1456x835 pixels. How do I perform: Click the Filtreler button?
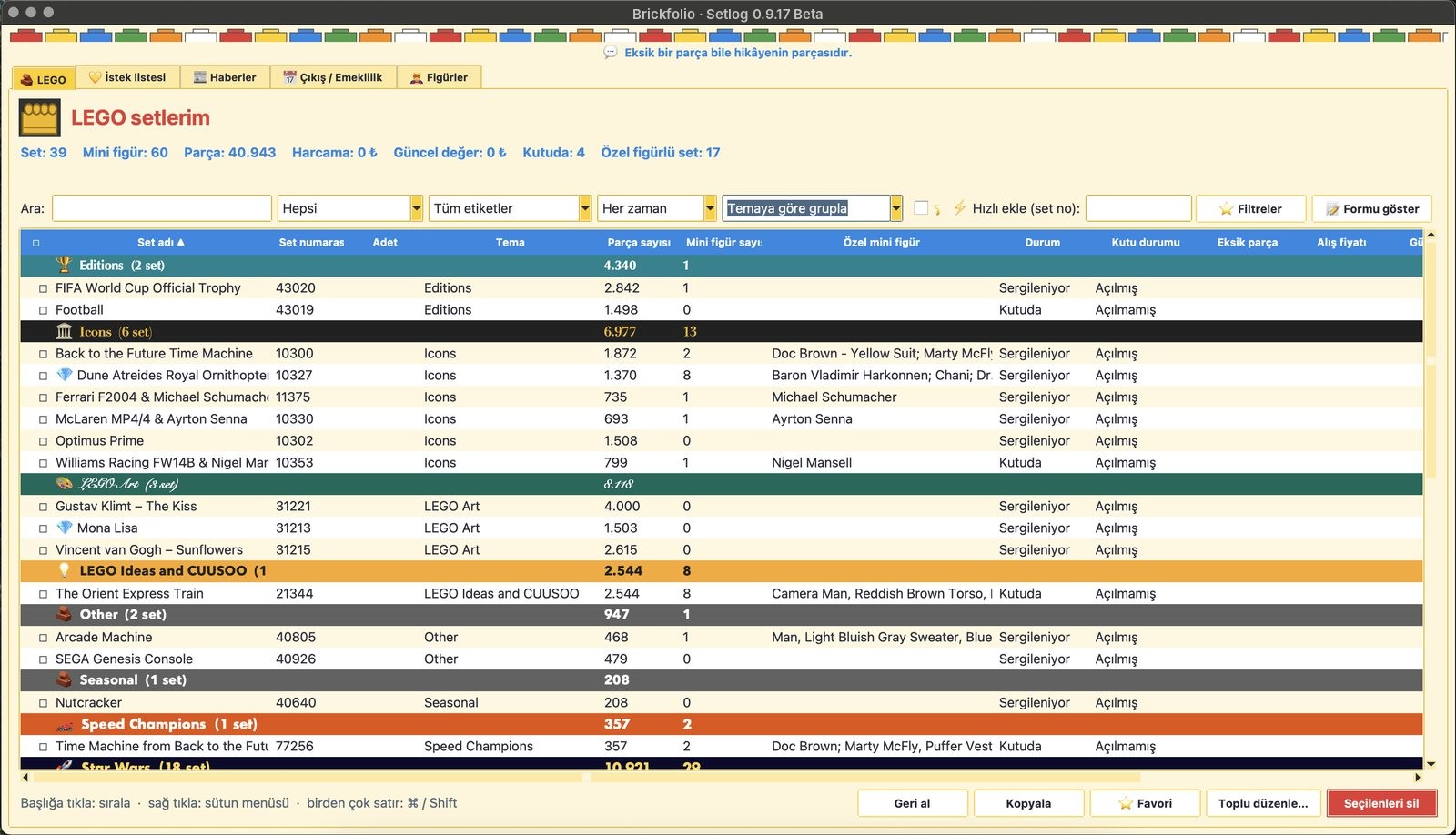click(x=1250, y=208)
